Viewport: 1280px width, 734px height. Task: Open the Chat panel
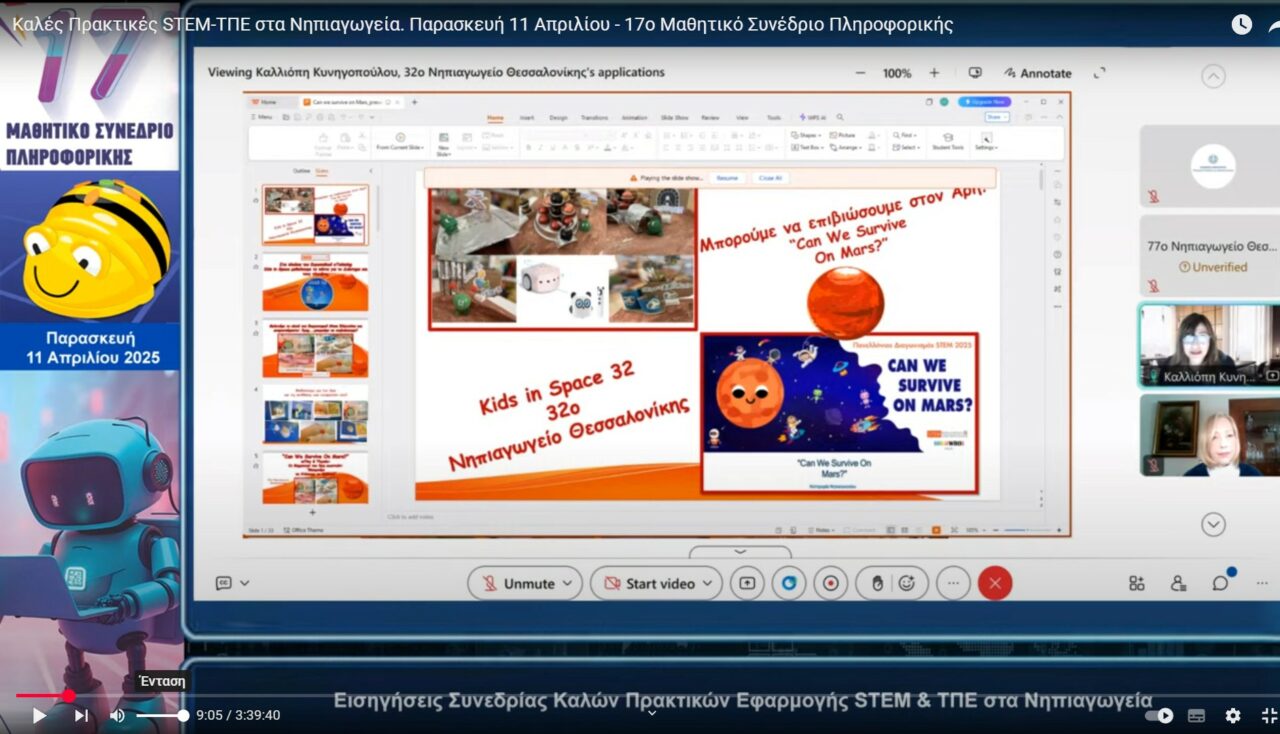point(1220,583)
